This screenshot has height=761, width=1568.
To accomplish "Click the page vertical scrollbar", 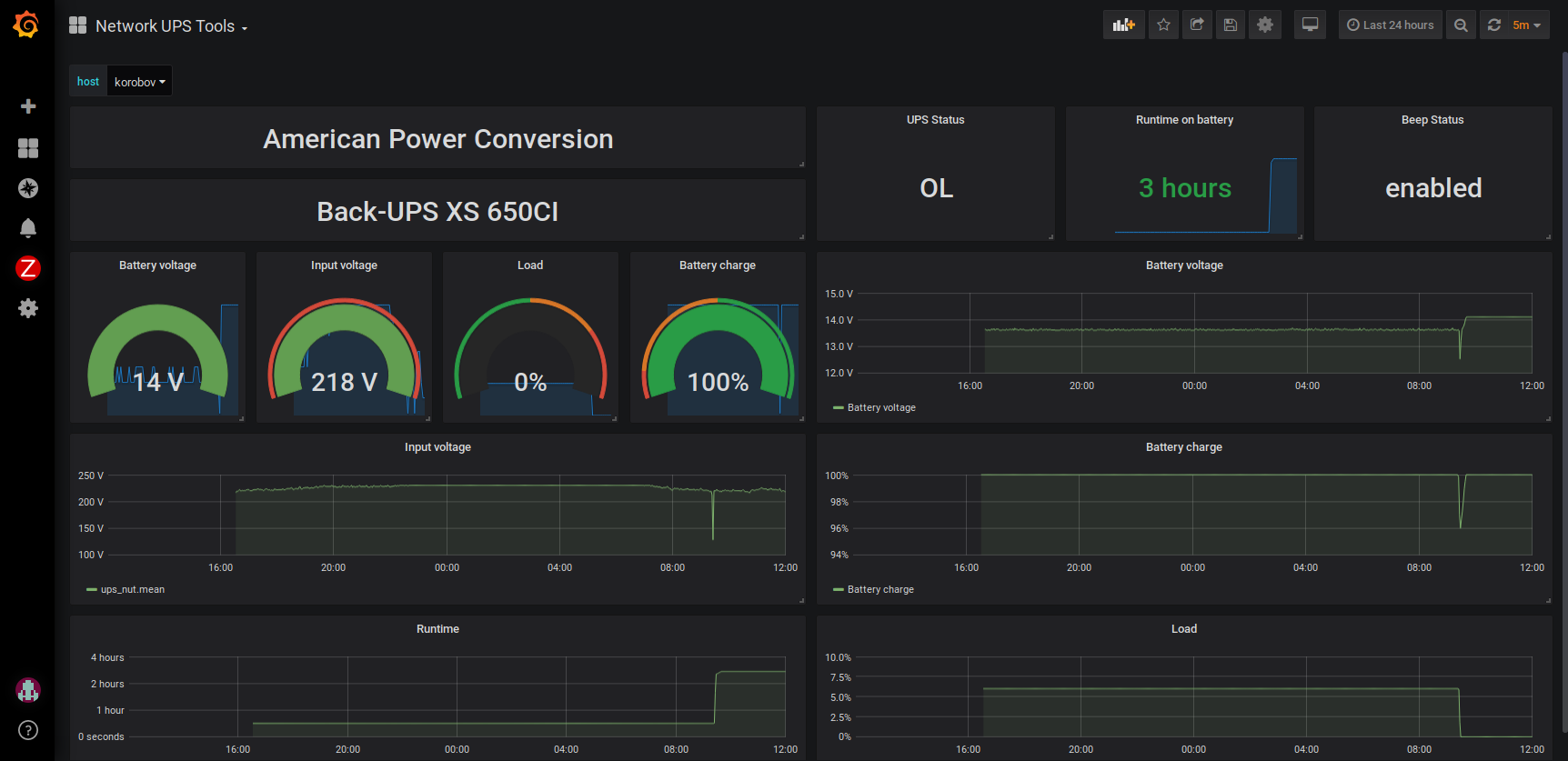I will 1564,391.
